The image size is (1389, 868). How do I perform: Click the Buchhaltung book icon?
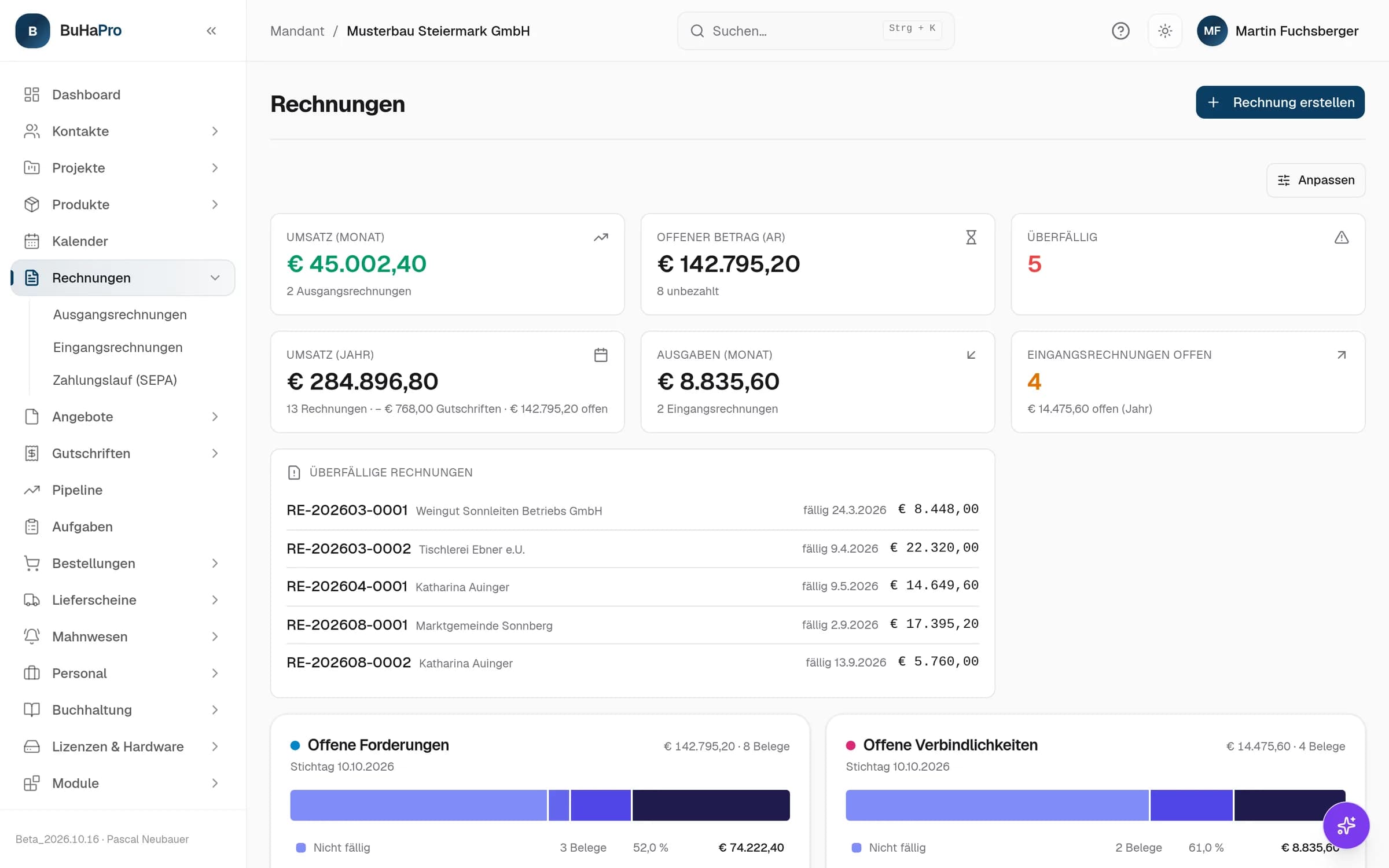pyautogui.click(x=32, y=710)
